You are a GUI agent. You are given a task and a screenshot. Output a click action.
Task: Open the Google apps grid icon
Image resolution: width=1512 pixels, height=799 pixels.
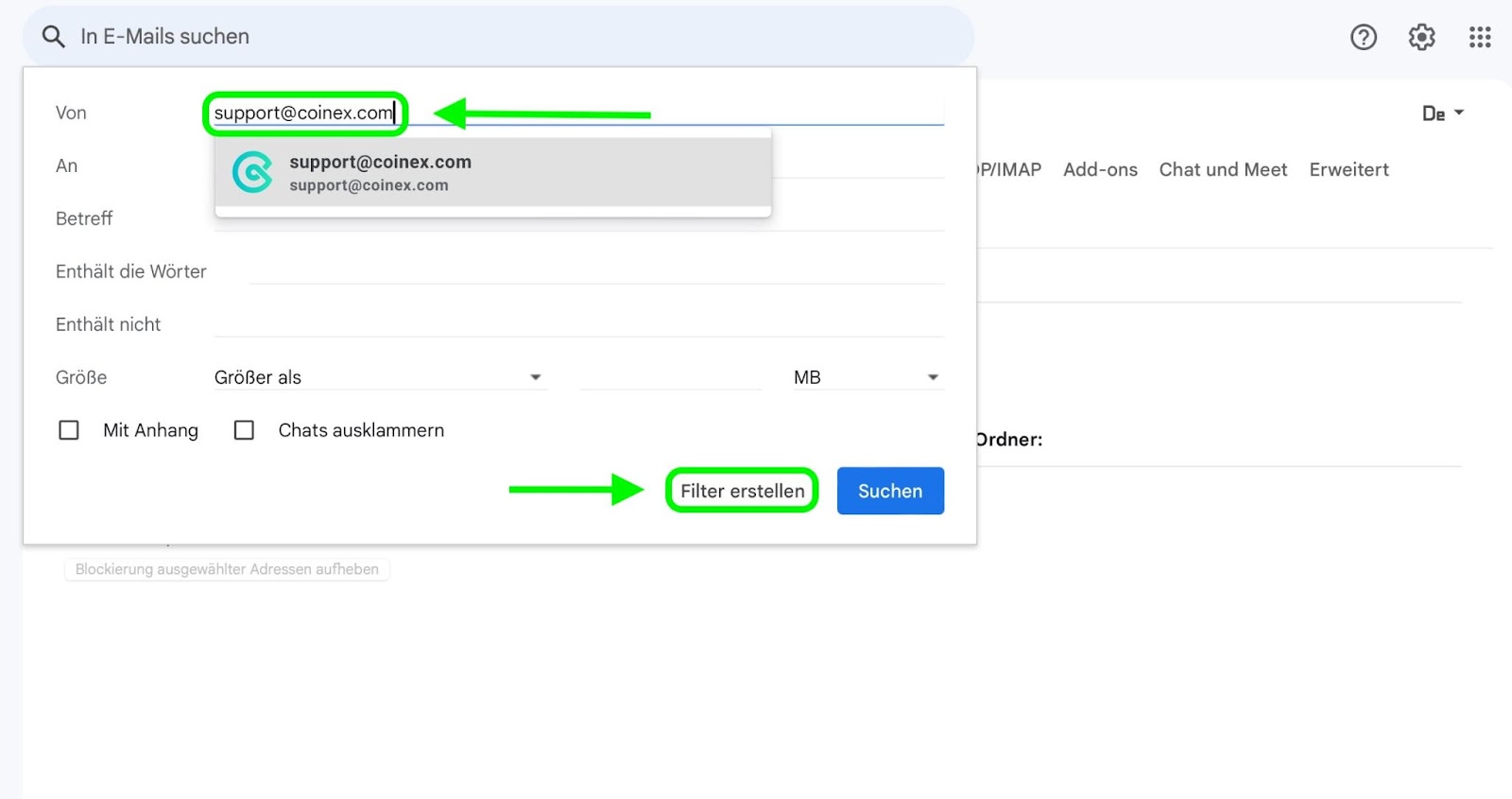(x=1480, y=37)
